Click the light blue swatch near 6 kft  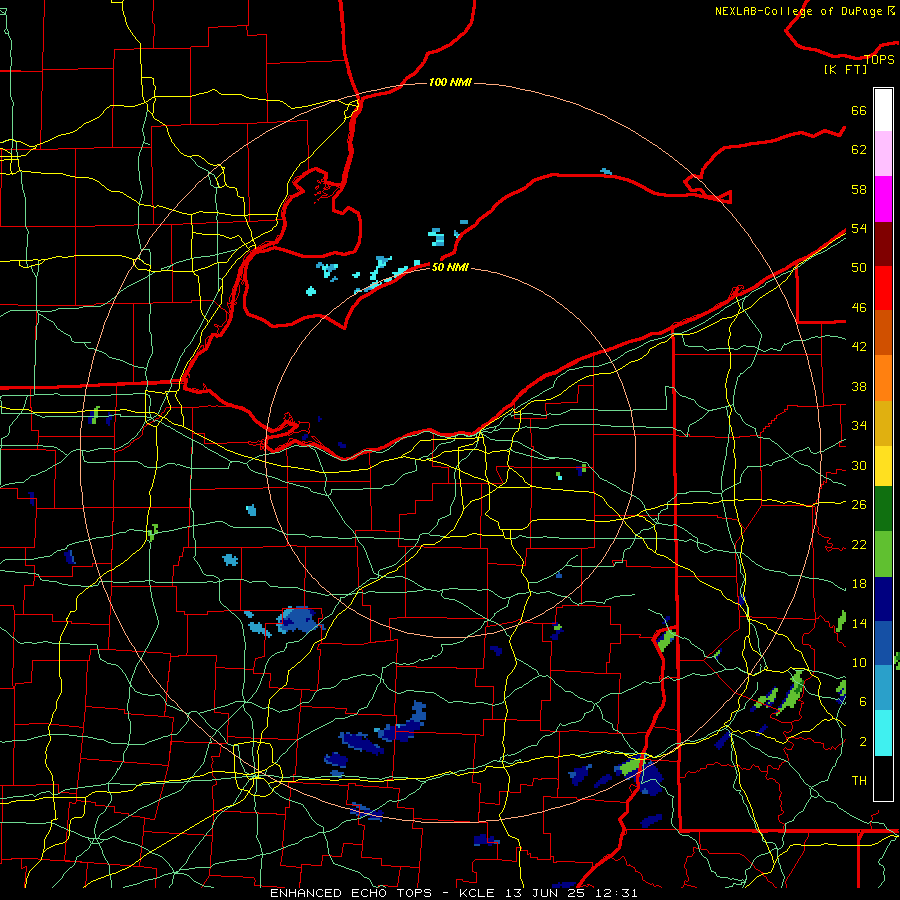pos(883,687)
